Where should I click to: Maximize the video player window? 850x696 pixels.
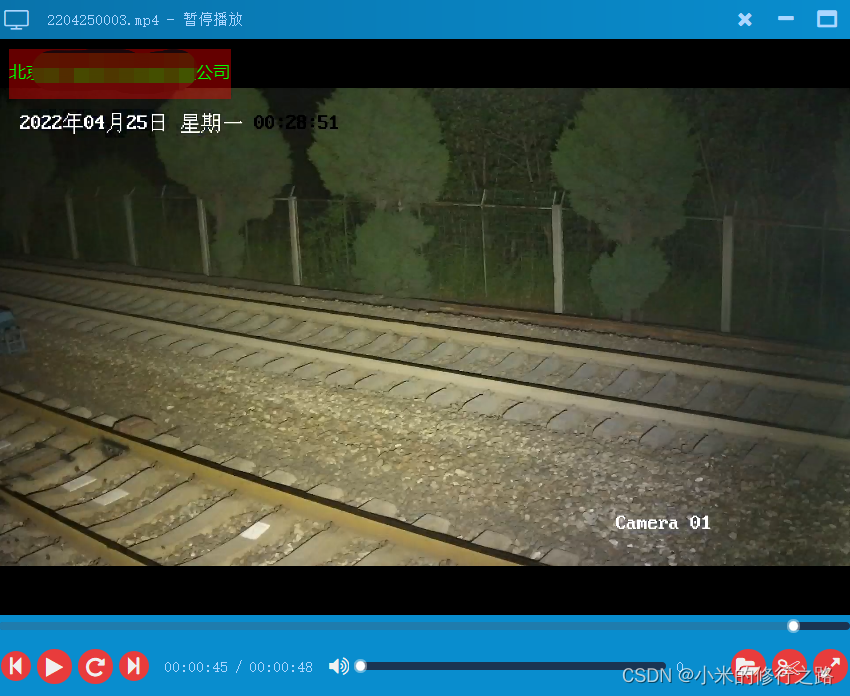click(x=827, y=19)
